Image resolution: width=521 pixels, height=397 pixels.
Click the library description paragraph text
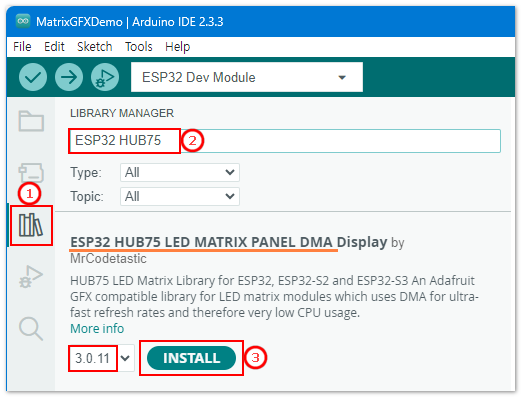pyautogui.click(x=274, y=297)
